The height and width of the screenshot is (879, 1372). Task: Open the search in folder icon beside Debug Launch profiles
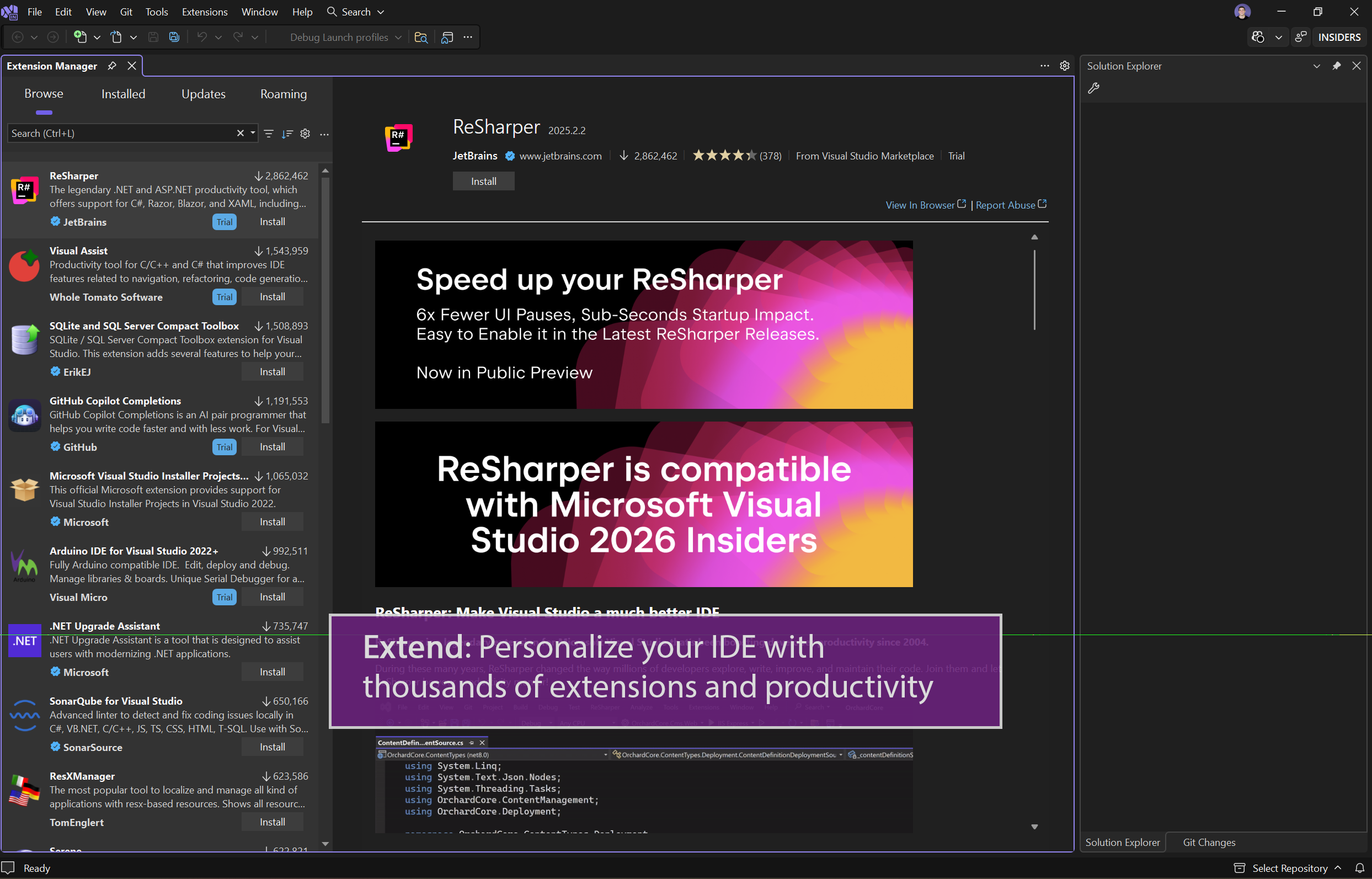(421, 37)
